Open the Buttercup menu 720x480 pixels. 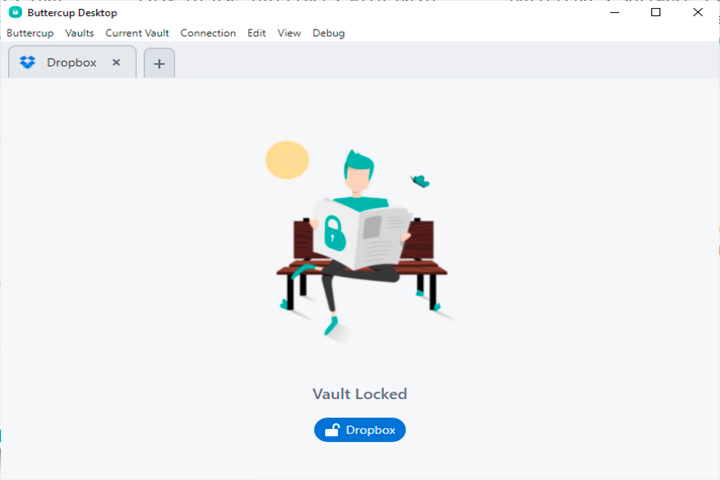pos(30,33)
